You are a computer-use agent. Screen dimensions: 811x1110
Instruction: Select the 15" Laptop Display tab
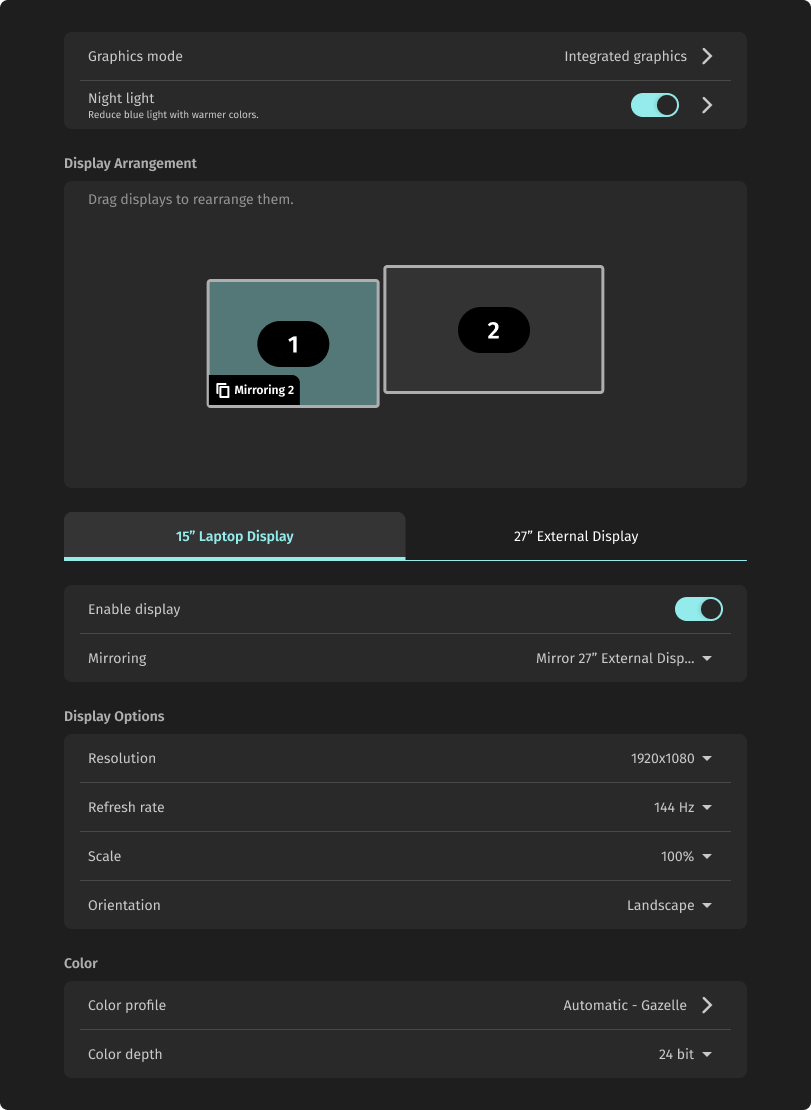[x=234, y=536]
